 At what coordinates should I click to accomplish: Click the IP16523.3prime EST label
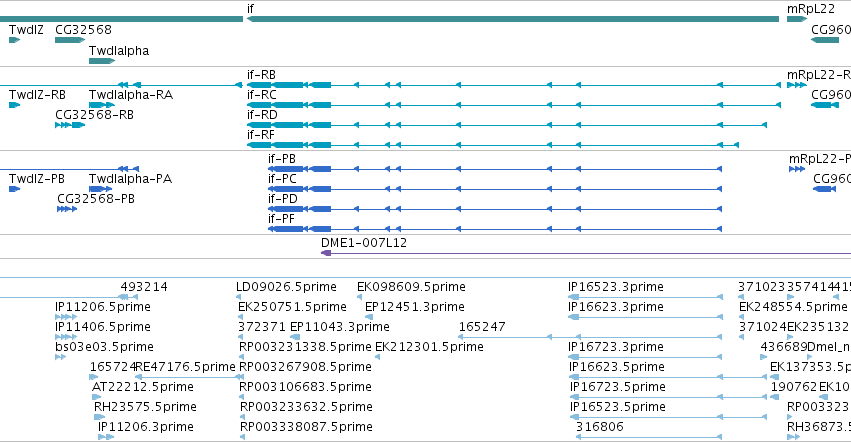tap(616, 287)
